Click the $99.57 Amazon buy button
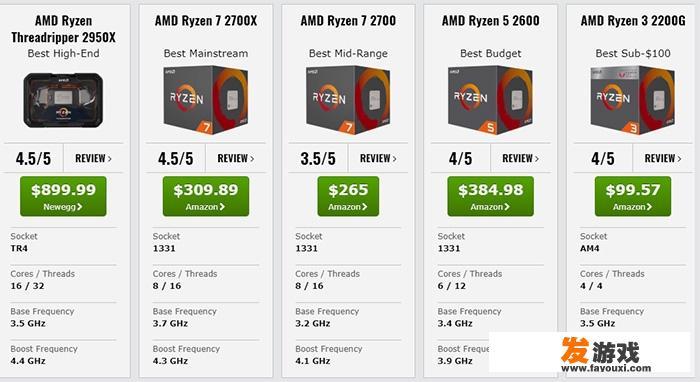This screenshot has width=700, height=382. 633,196
